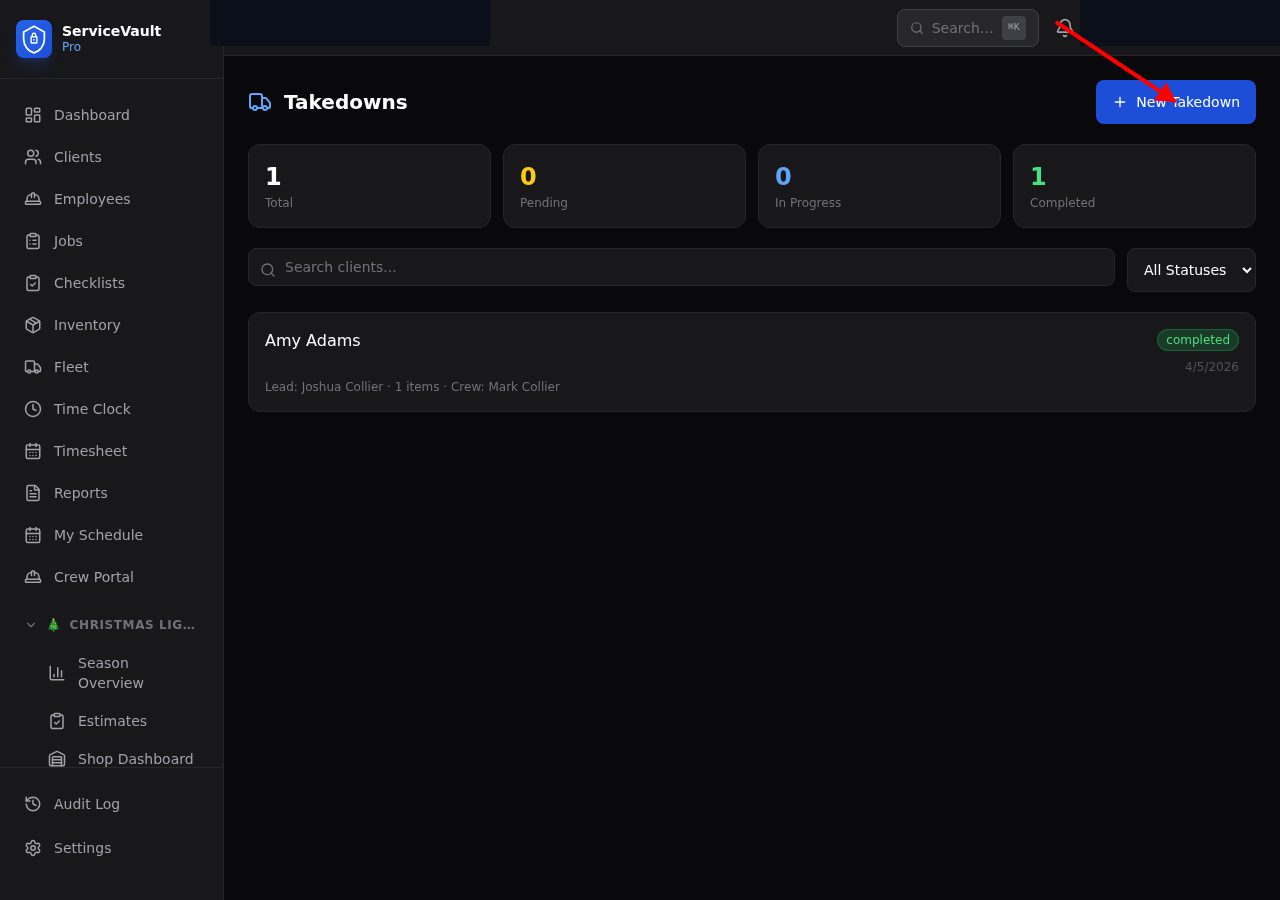Focus the global Search box in header

962,28
